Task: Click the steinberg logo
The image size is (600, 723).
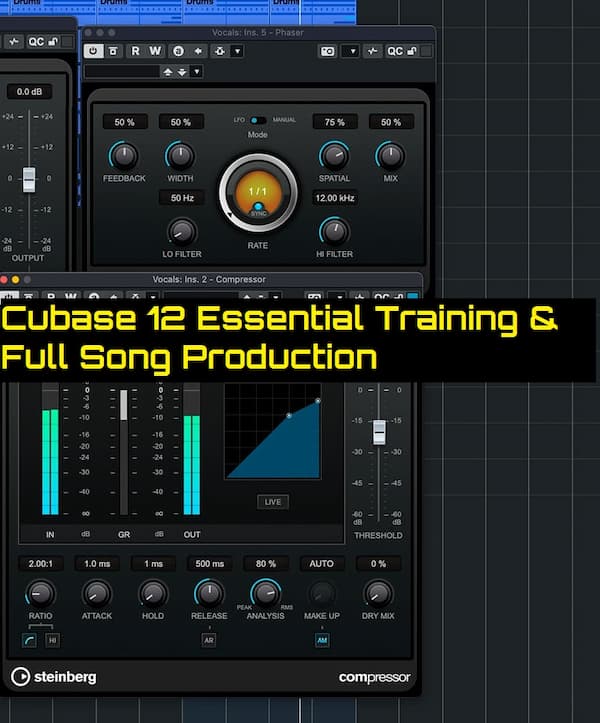Action: tap(53, 677)
